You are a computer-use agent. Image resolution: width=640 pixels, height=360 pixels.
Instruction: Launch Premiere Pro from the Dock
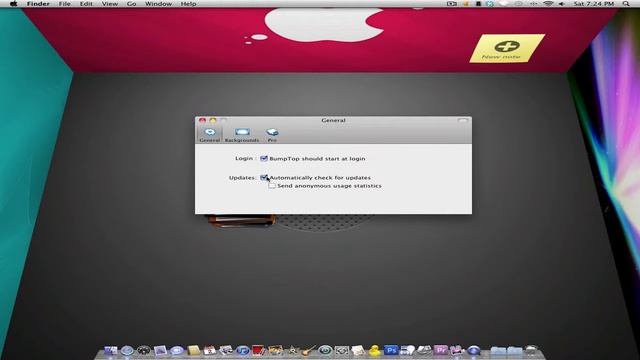point(440,350)
